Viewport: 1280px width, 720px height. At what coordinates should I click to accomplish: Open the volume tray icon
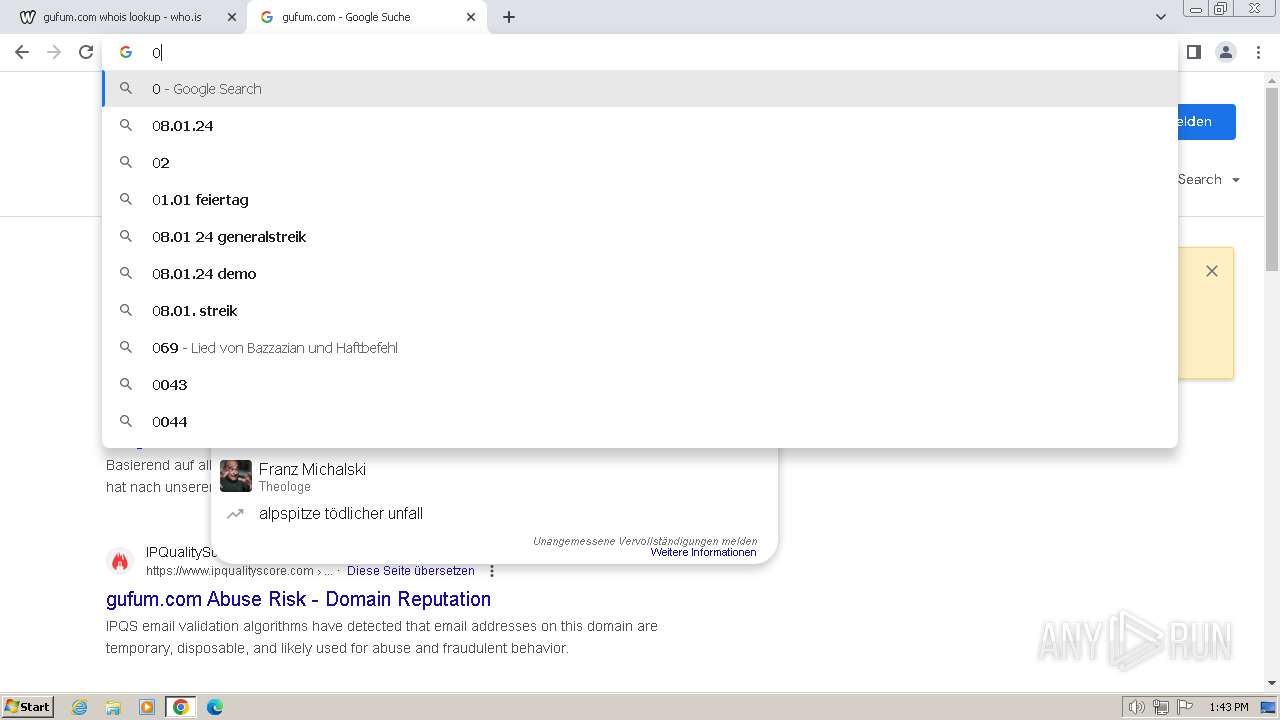(1136, 707)
